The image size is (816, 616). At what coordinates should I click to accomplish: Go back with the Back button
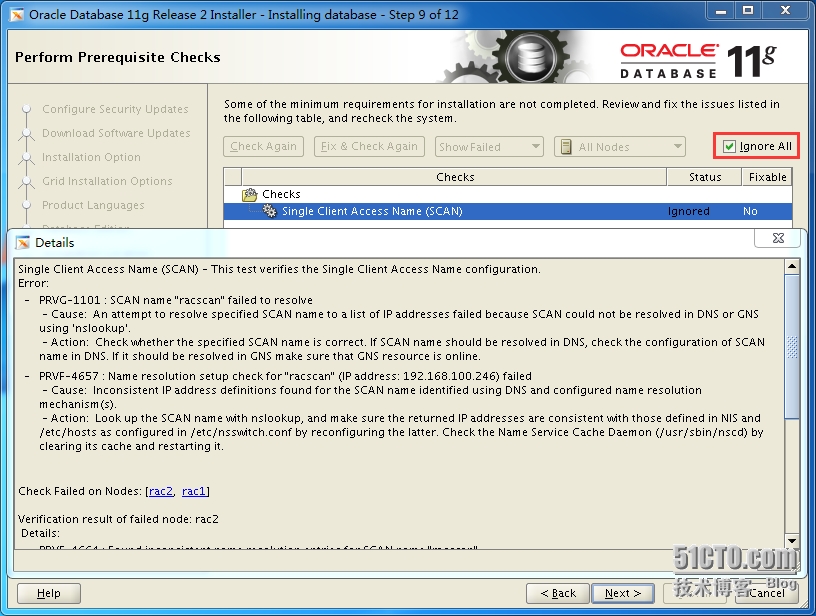558,593
